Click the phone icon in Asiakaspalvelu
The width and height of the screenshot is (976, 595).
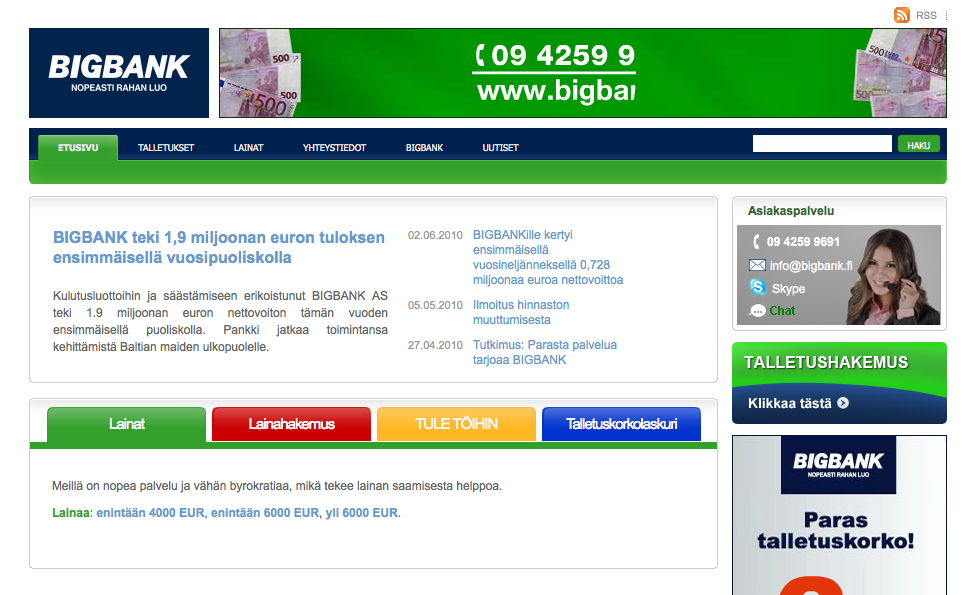coord(756,241)
